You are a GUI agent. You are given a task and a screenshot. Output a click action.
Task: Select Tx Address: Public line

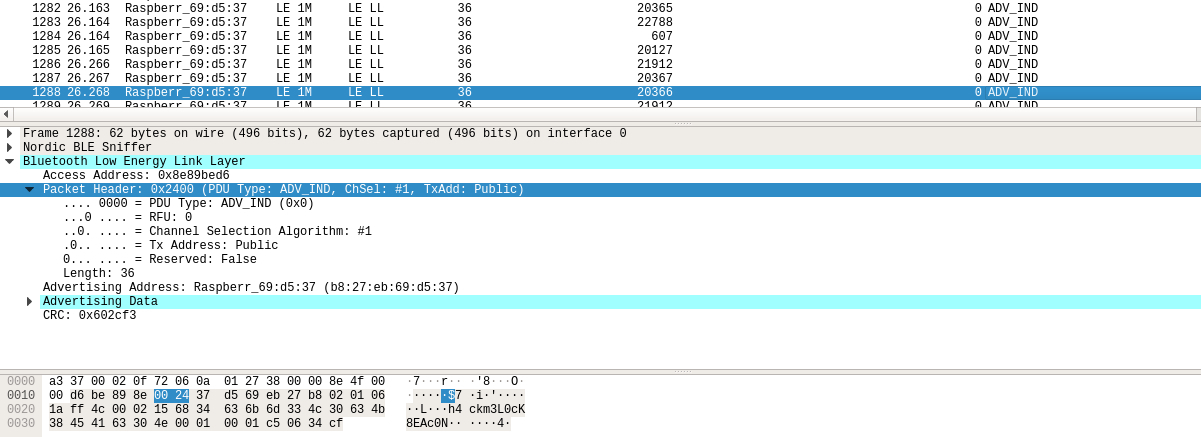click(x=170, y=246)
